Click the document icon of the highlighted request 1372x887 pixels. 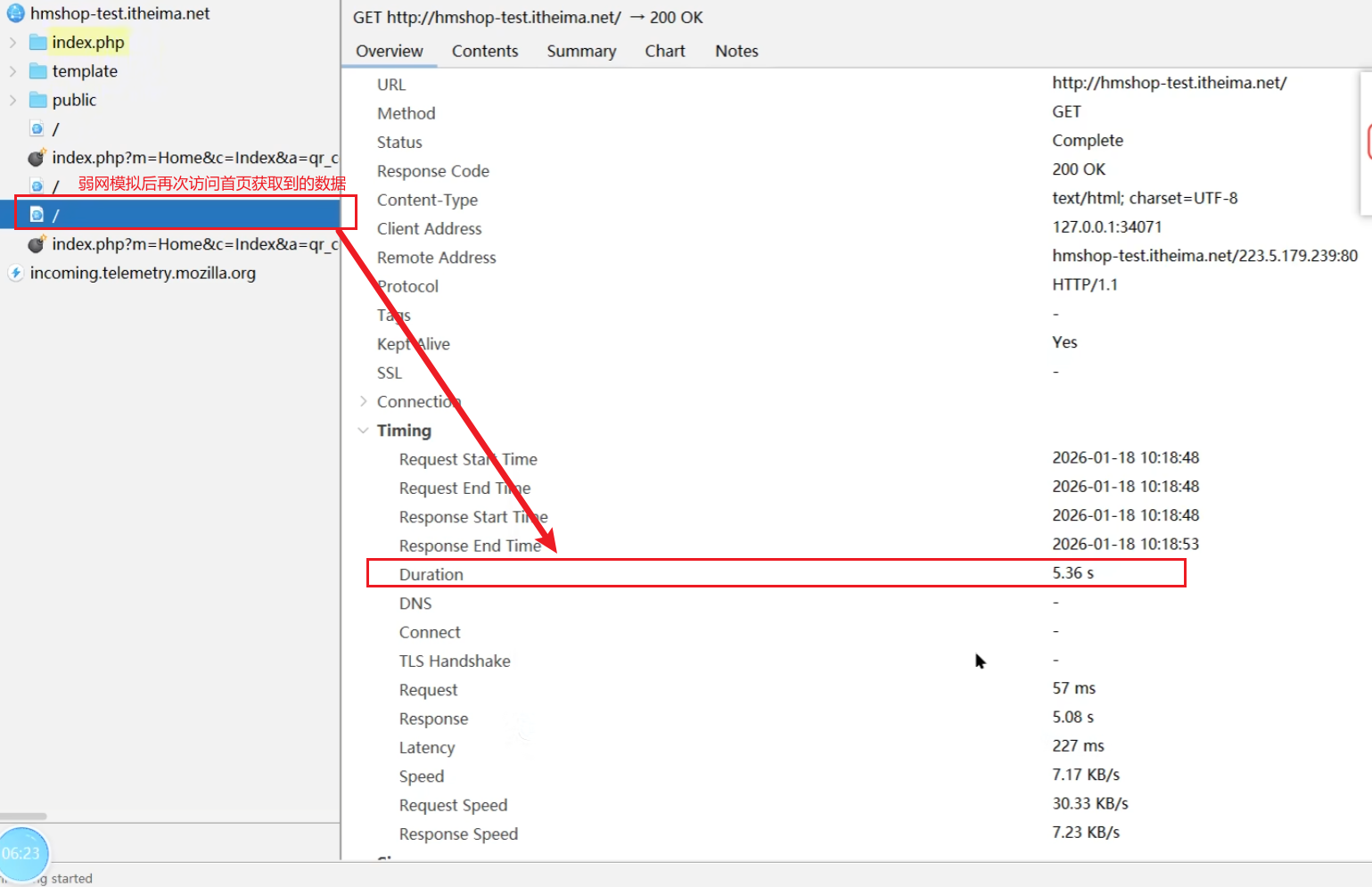click(37, 215)
